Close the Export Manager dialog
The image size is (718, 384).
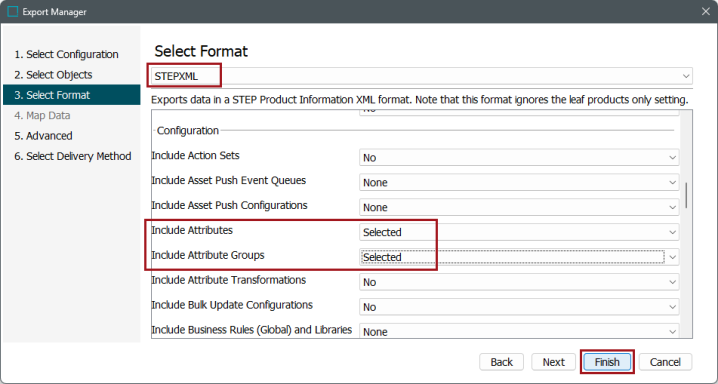coord(706,11)
